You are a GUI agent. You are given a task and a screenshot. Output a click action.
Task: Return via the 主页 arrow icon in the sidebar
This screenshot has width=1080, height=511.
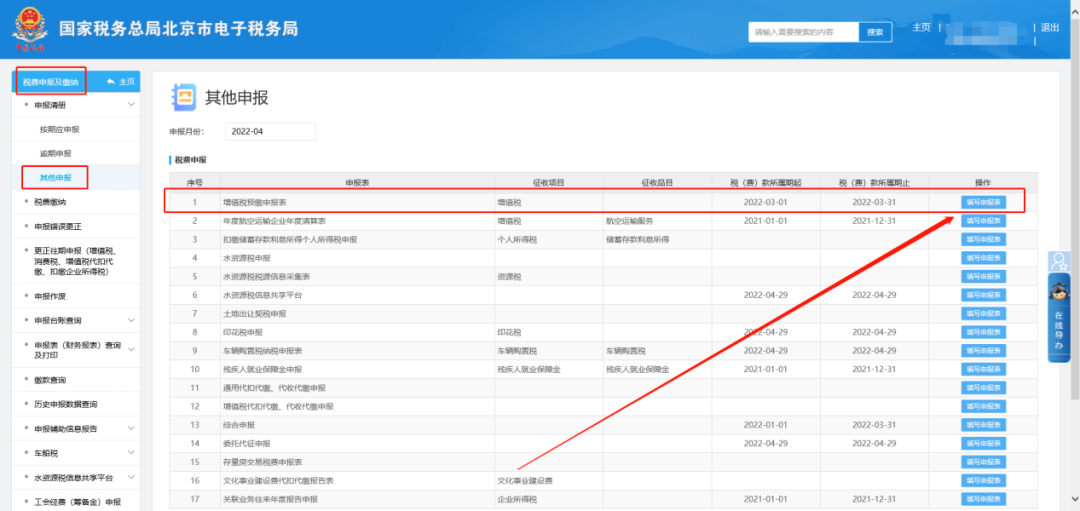click(x=110, y=81)
